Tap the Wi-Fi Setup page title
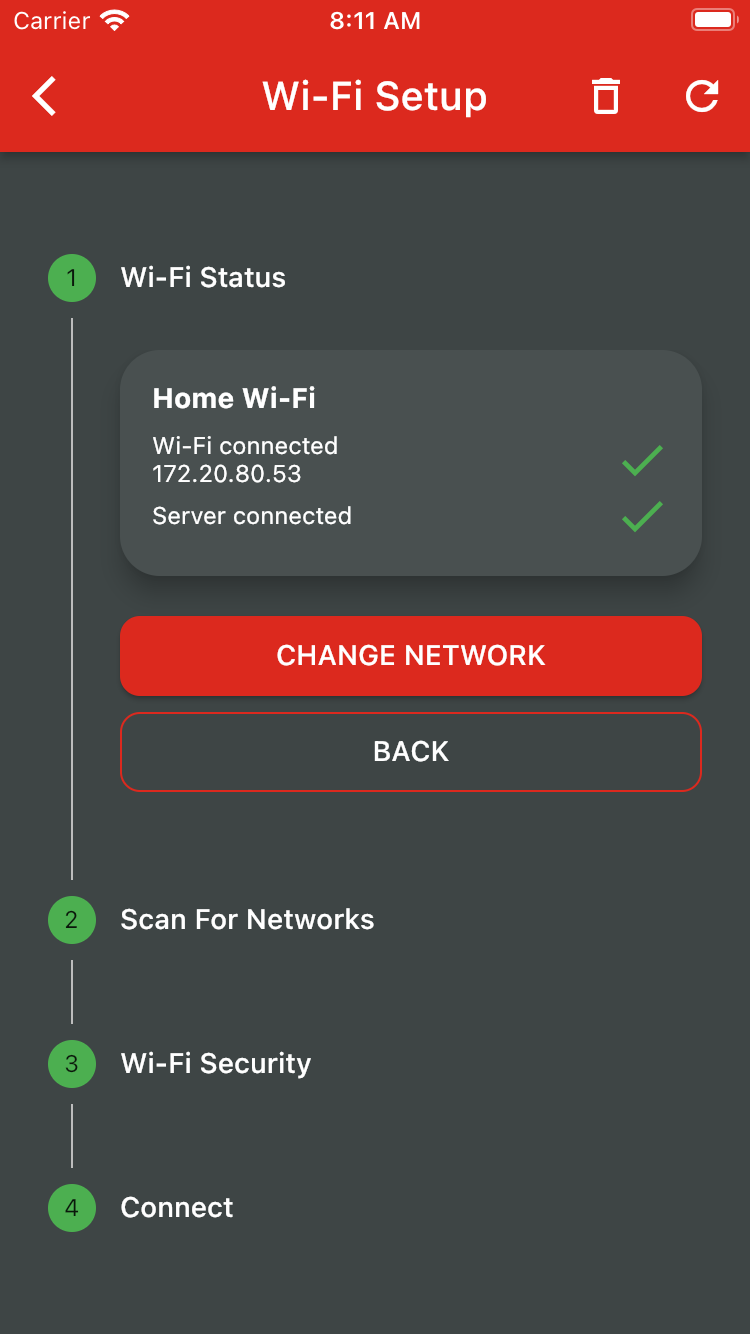This screenshot has width=750, height=1334. [375, 97]
